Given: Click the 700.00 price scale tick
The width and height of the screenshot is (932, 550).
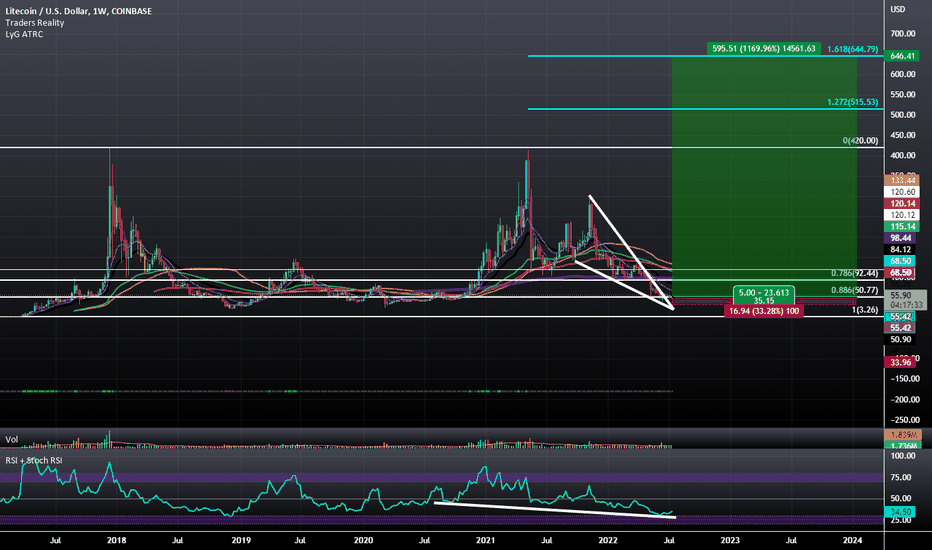Looking at the screenshot, I should [x=903, y=34].
